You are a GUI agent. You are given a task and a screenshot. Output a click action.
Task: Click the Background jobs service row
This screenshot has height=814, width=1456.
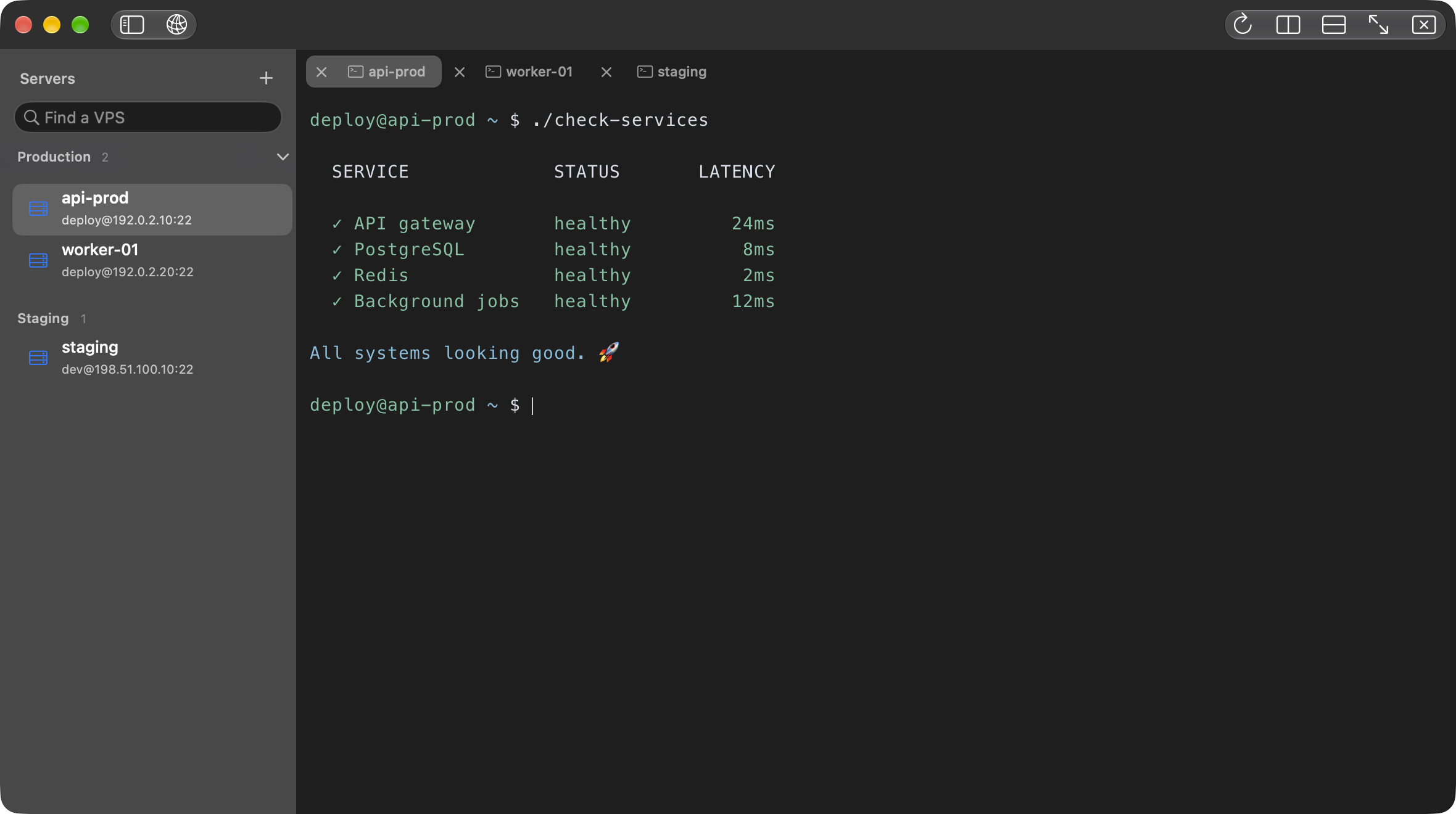[553, 301]
